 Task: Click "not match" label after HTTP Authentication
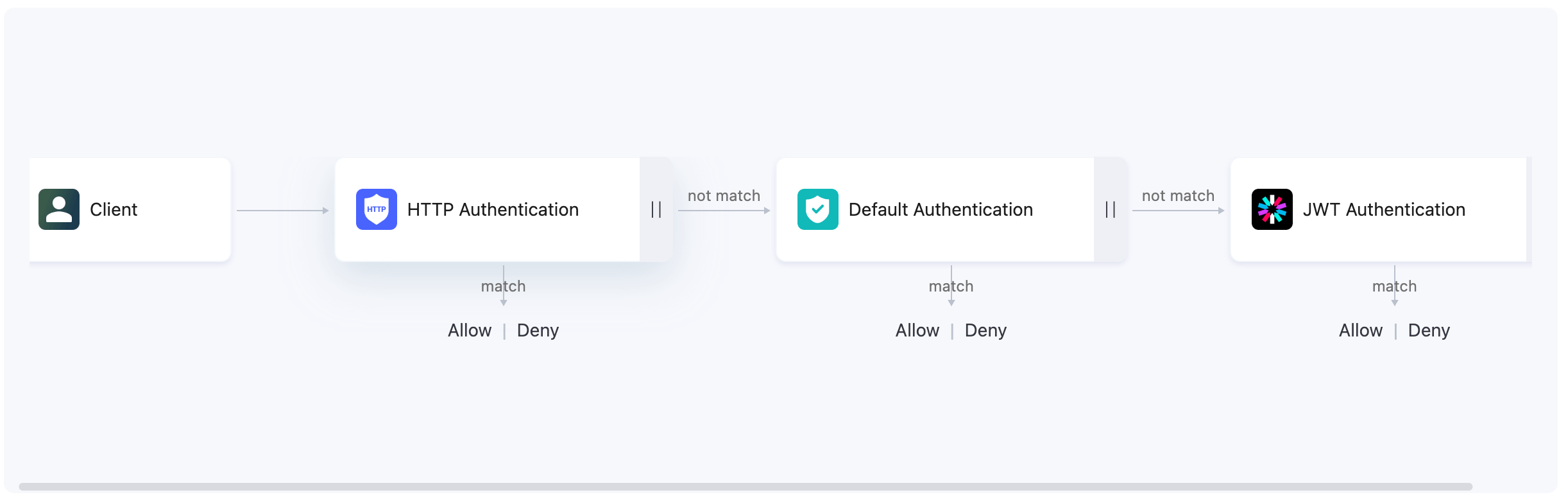724,196
